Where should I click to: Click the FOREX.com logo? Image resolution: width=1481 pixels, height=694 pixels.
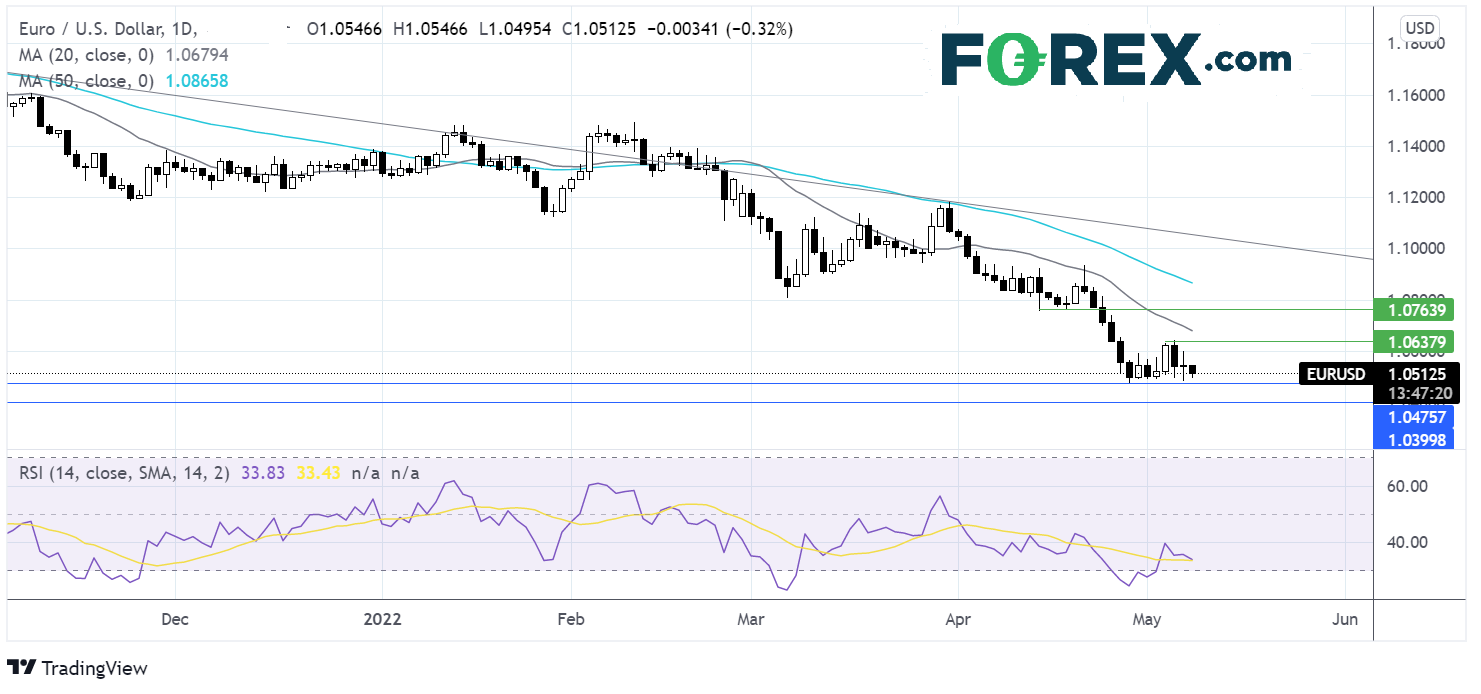tap(1117, 60)
